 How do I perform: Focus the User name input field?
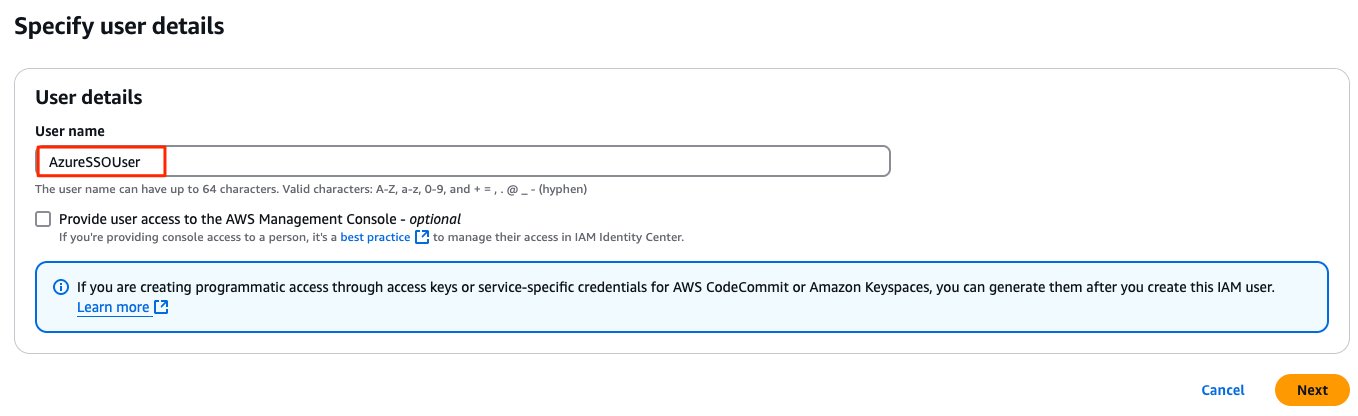[463, 161]
